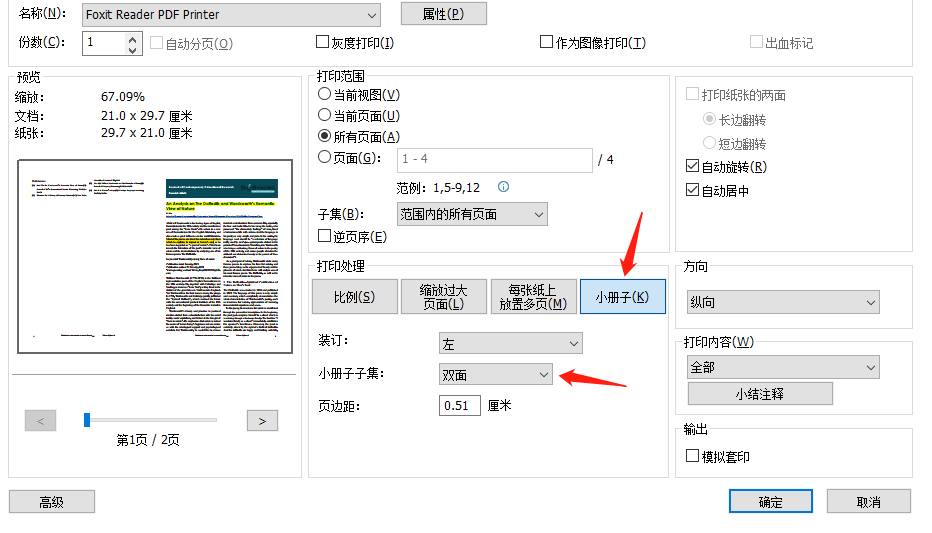Click the 页边距 margin input field
Screen dimensions: 932x533
pos(459,406)
